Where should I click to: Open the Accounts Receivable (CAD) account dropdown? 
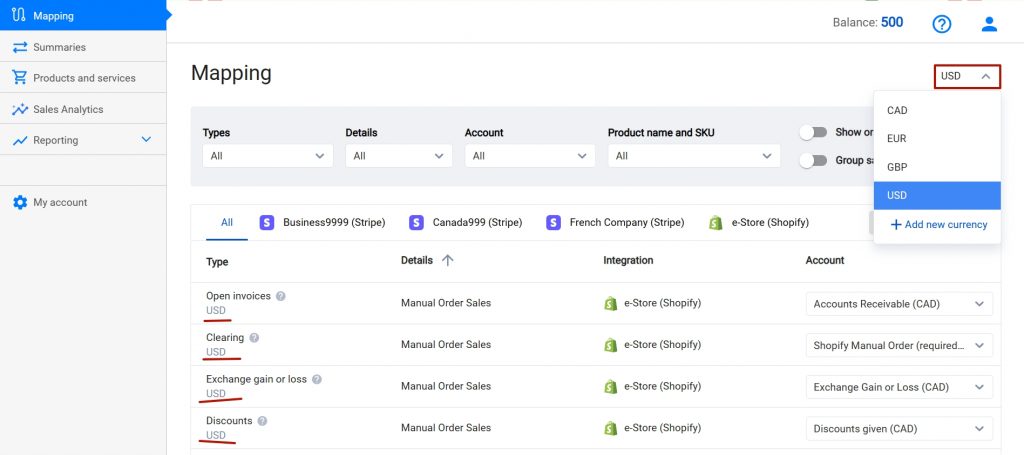[899, 304]
